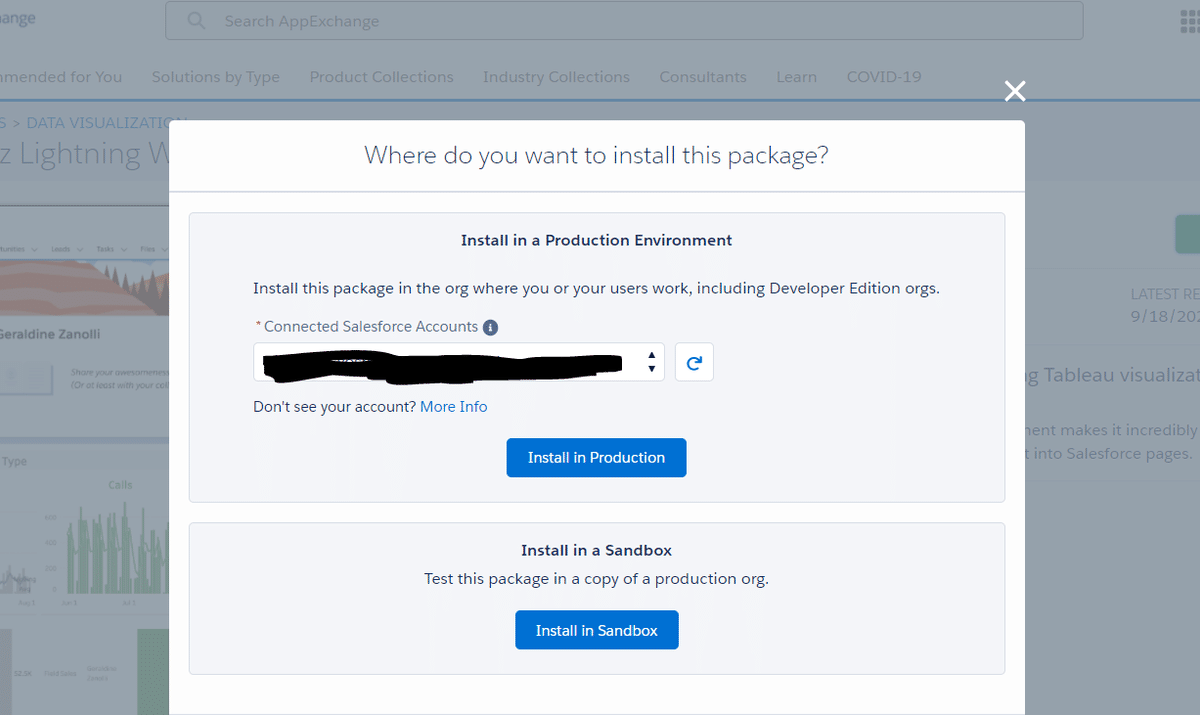Image resolution: width=1200 pixels, height=715 pixels.
Task: Open the COVID-19 tab
Action: coord(884,77)
